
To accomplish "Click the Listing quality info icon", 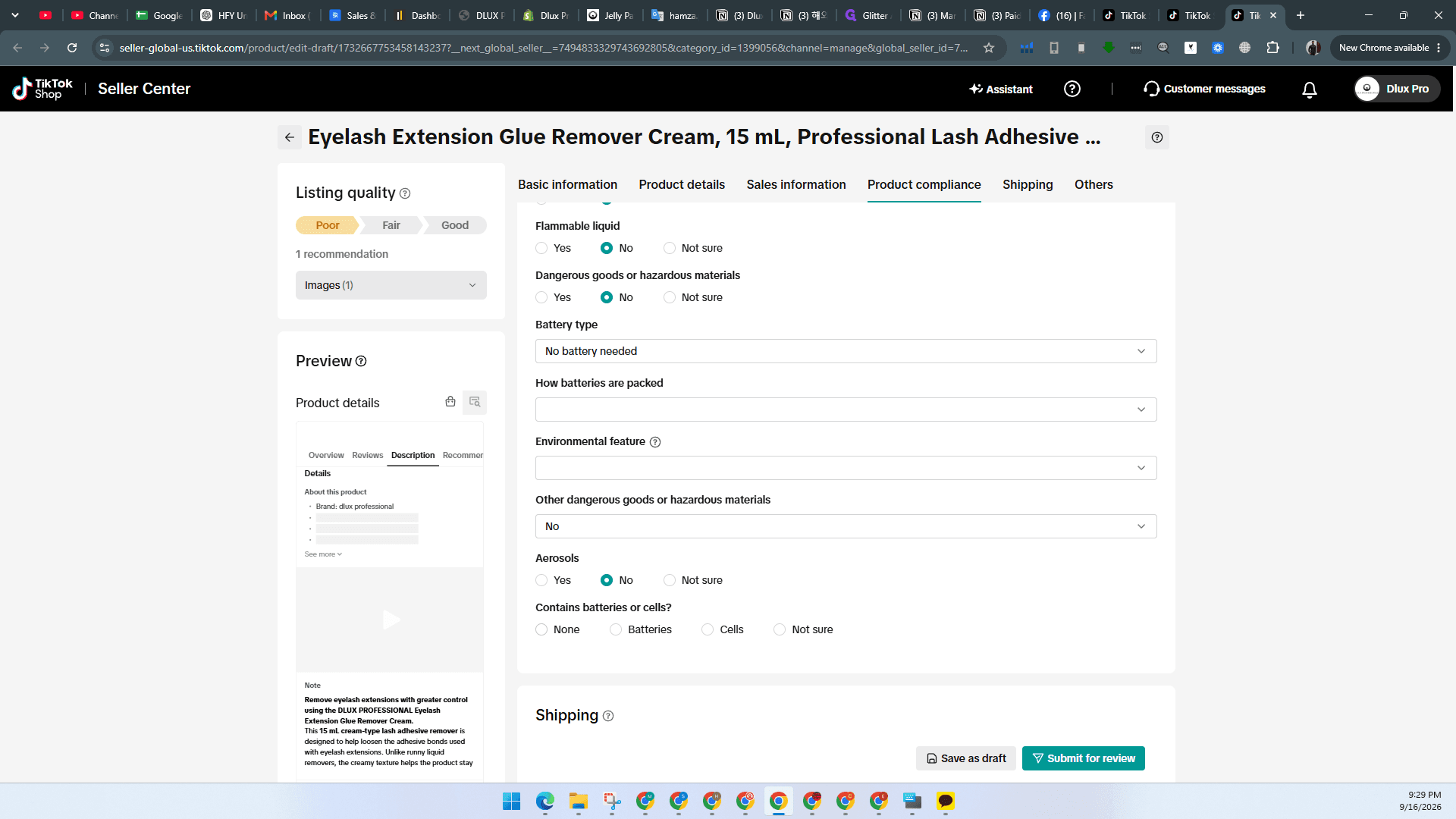I will click(405, 193).
